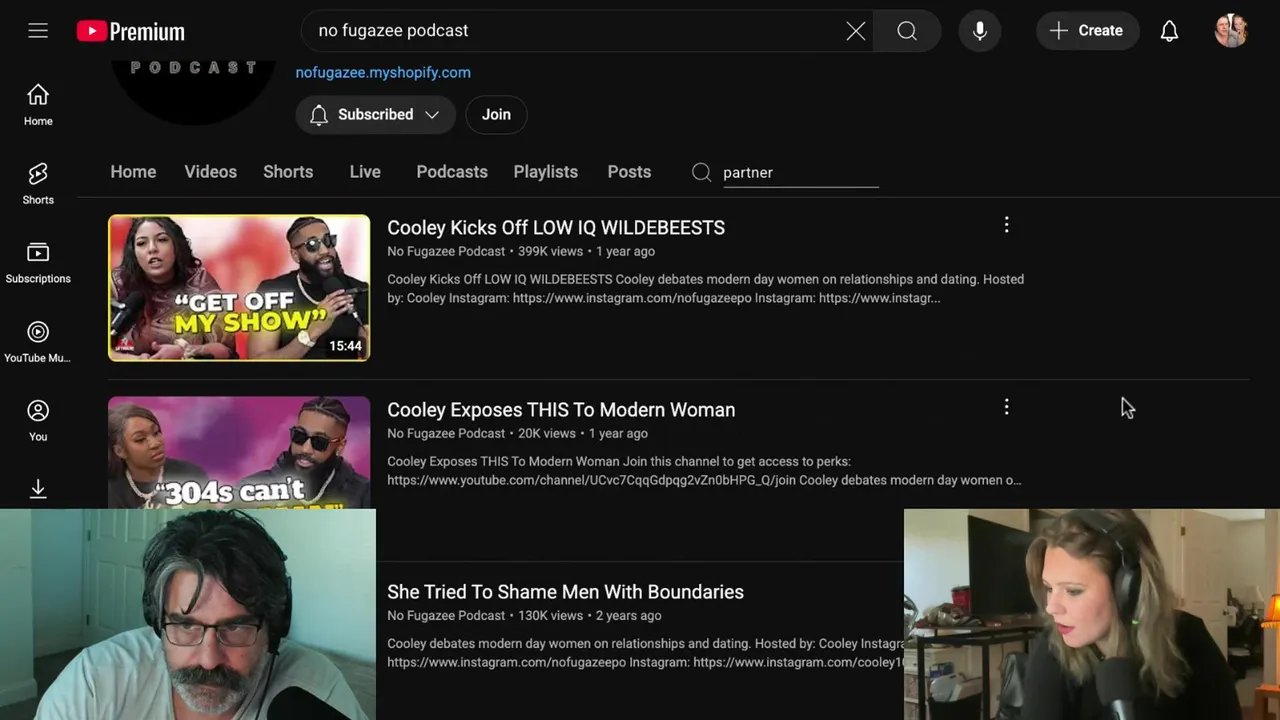Switch to the channel Home tab

(133, 172)
